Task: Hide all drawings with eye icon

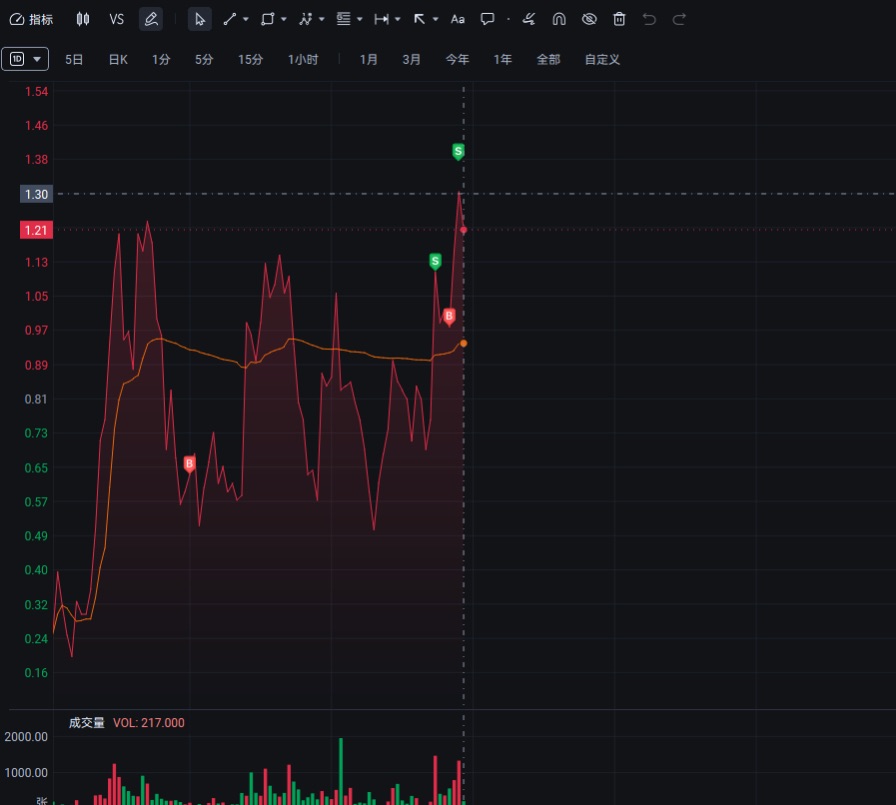Action: click(x=589, y=19)
